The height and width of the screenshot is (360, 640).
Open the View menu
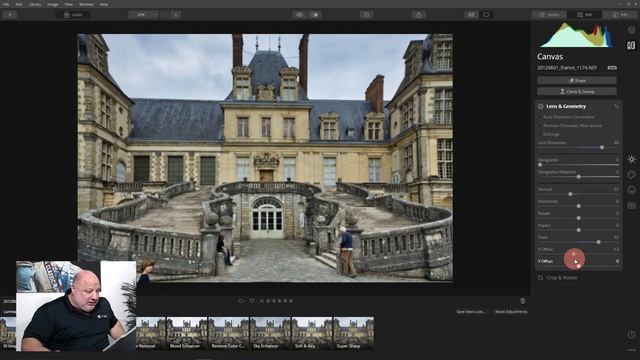[x=69, y=4]
